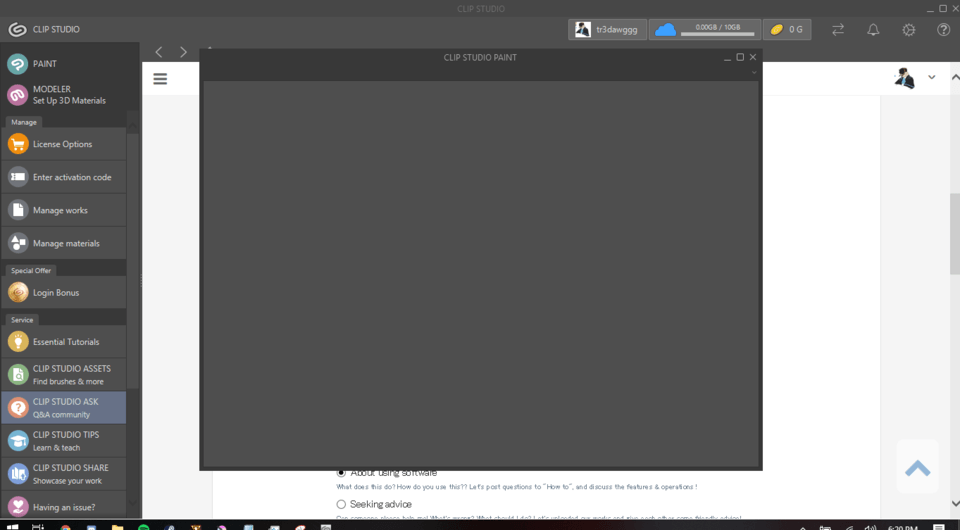Expand the dropdown chevron beside the avatar
960x530 pixels.
pyautogui.click(x=932, y=77)
